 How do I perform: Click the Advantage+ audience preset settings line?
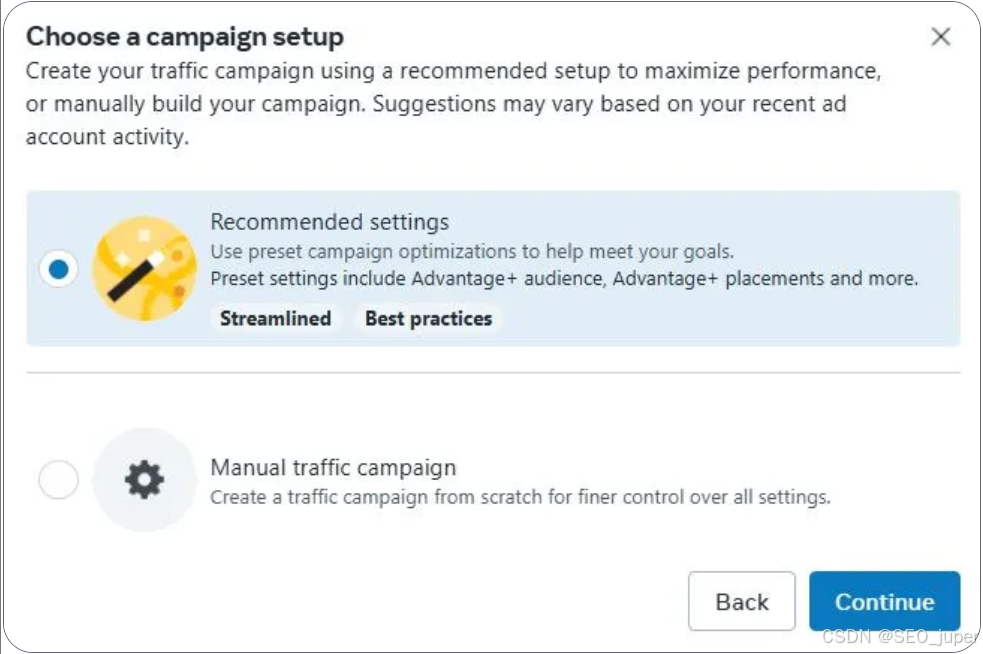coord(564,279)
